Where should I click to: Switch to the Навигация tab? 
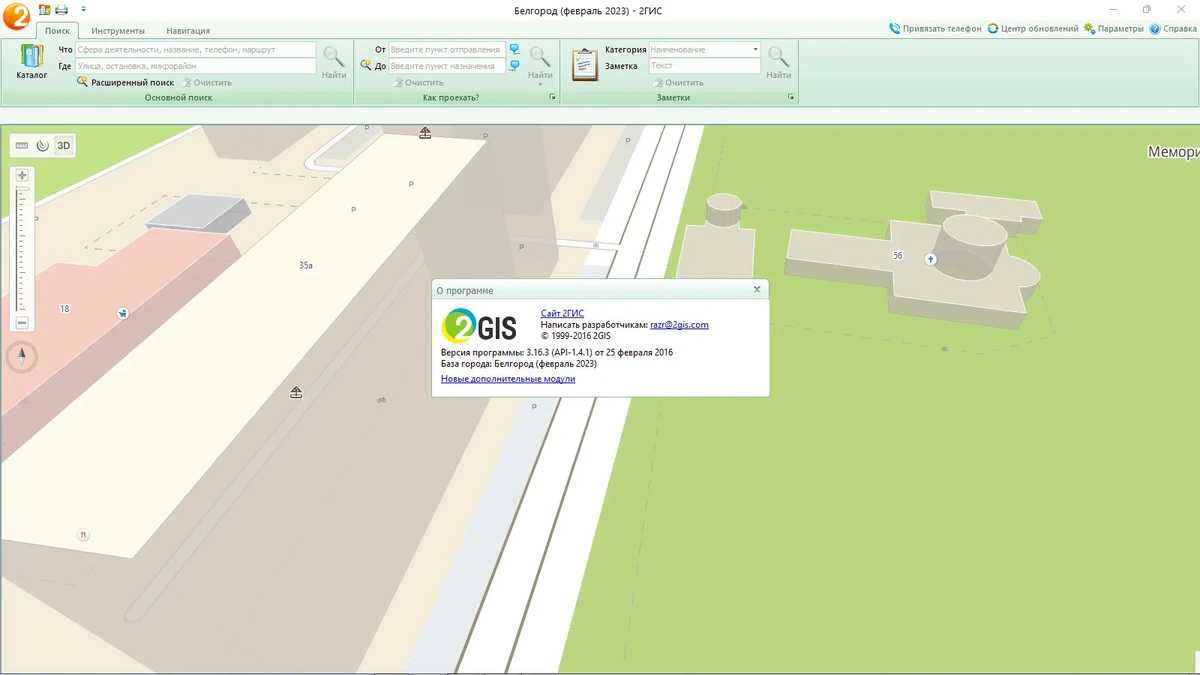tap(188, 31)
